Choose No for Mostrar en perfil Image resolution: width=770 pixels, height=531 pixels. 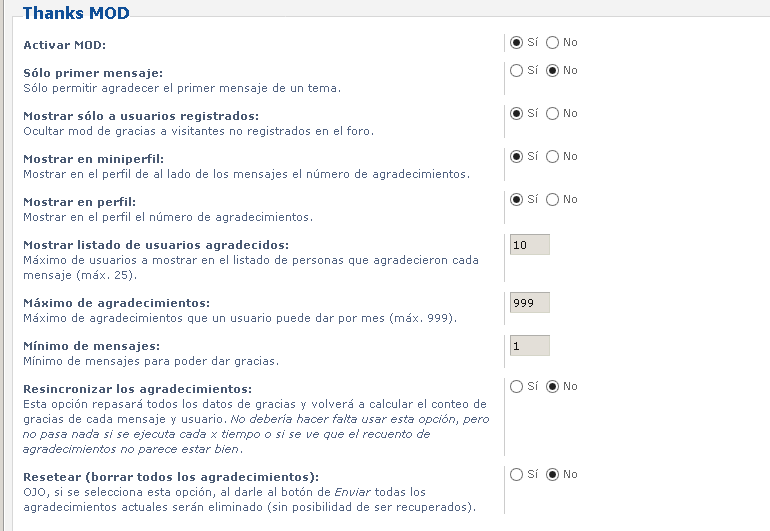[552, 199]
